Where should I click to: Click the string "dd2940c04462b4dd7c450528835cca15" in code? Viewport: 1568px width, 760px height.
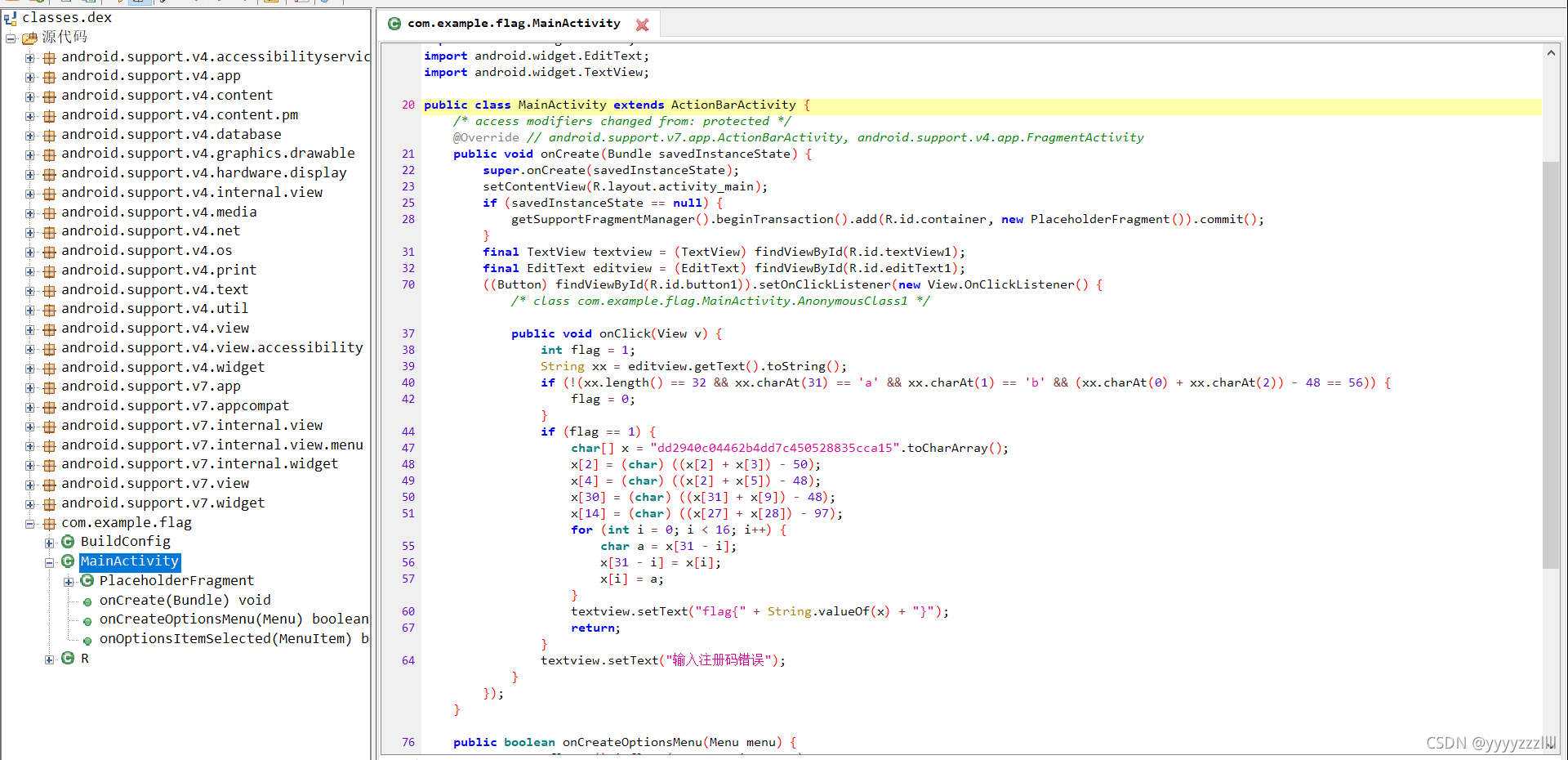[x=775, y=449]
